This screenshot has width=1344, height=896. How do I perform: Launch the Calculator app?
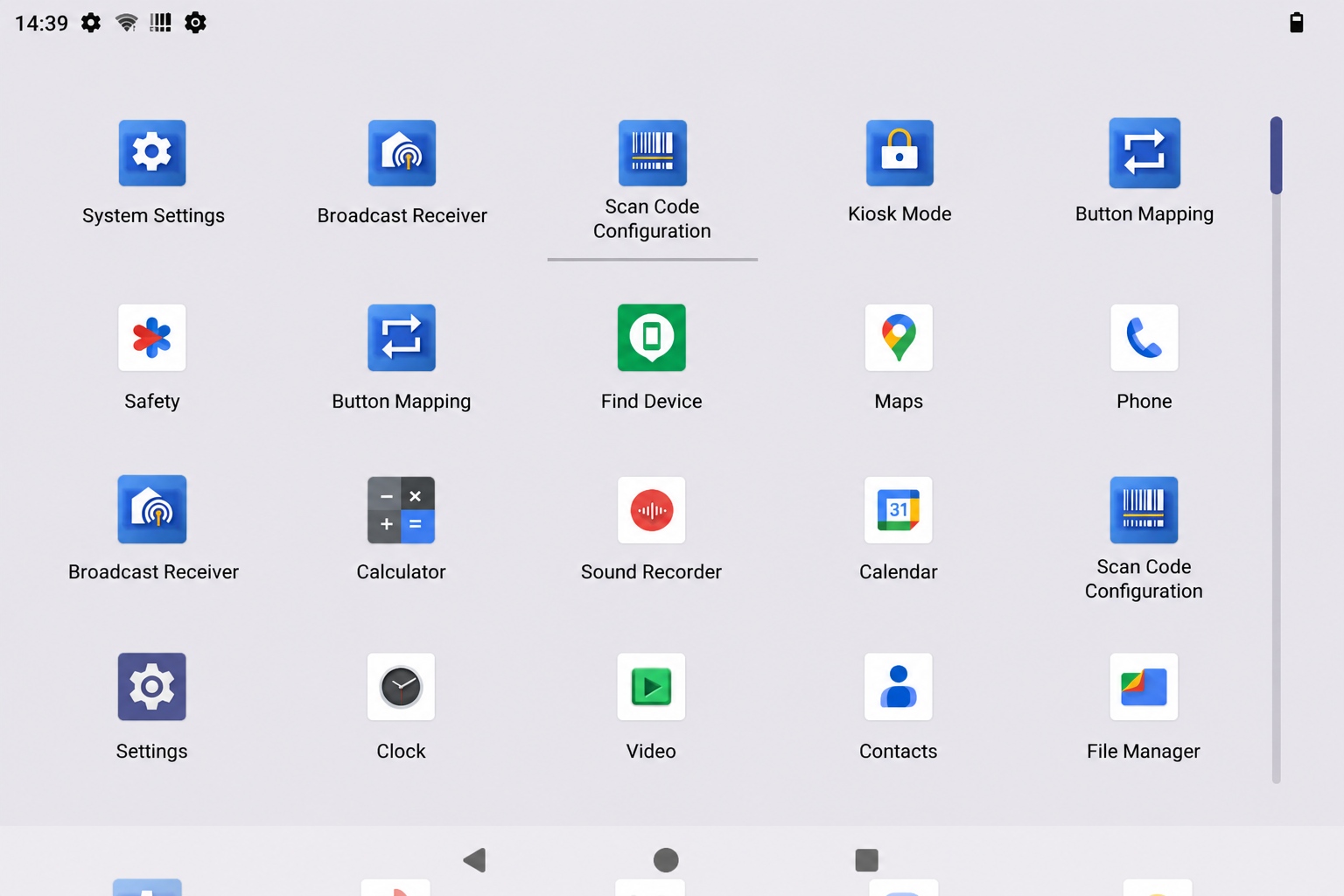[x=402, y=510]
